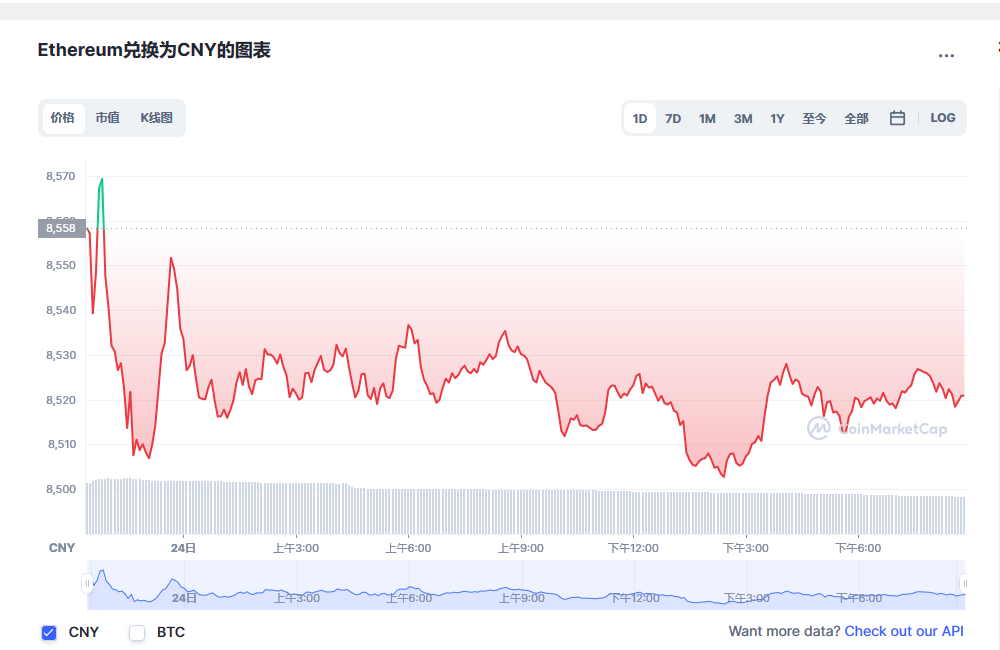Open the three-dot more options menu
Viewport: 1000px width, 650px height.
[x=946, y=55]
